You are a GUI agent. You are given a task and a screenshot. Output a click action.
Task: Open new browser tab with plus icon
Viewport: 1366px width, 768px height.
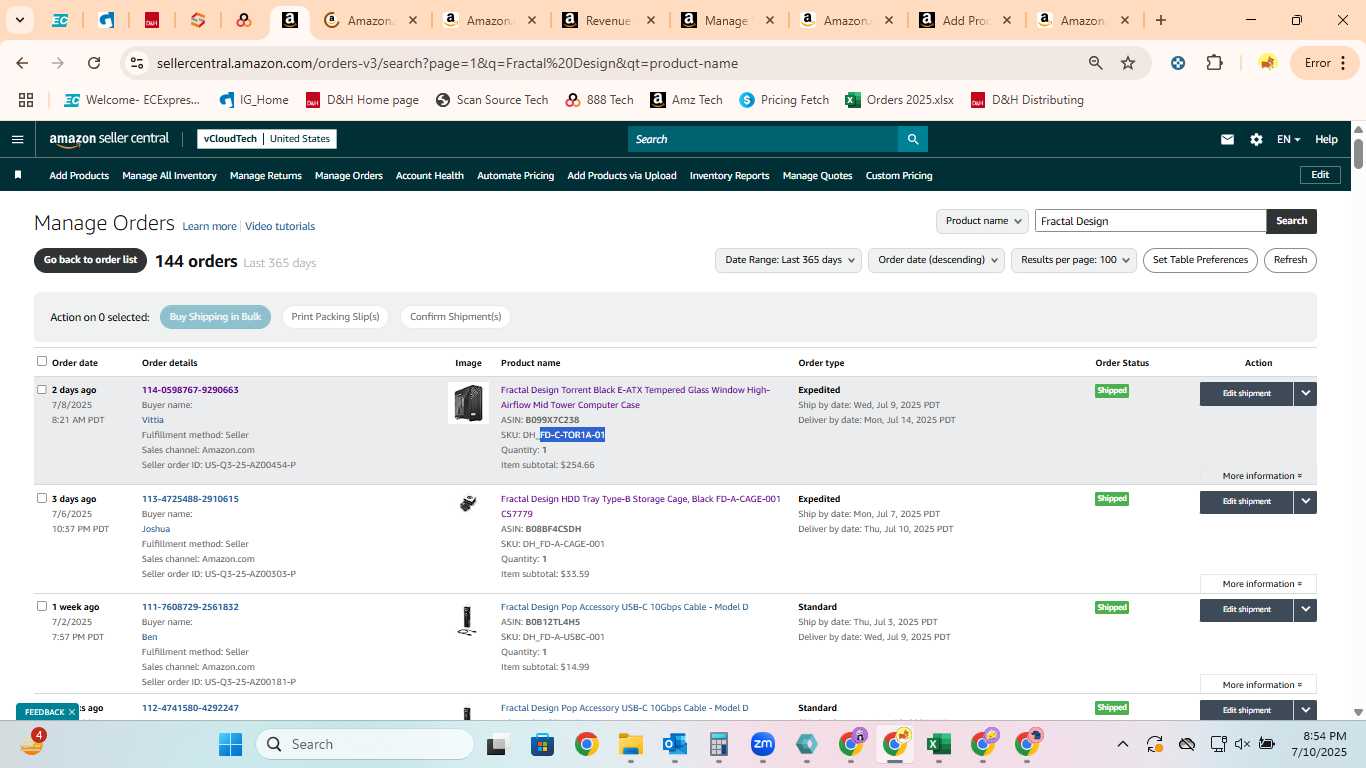[x=1160, y=20]
